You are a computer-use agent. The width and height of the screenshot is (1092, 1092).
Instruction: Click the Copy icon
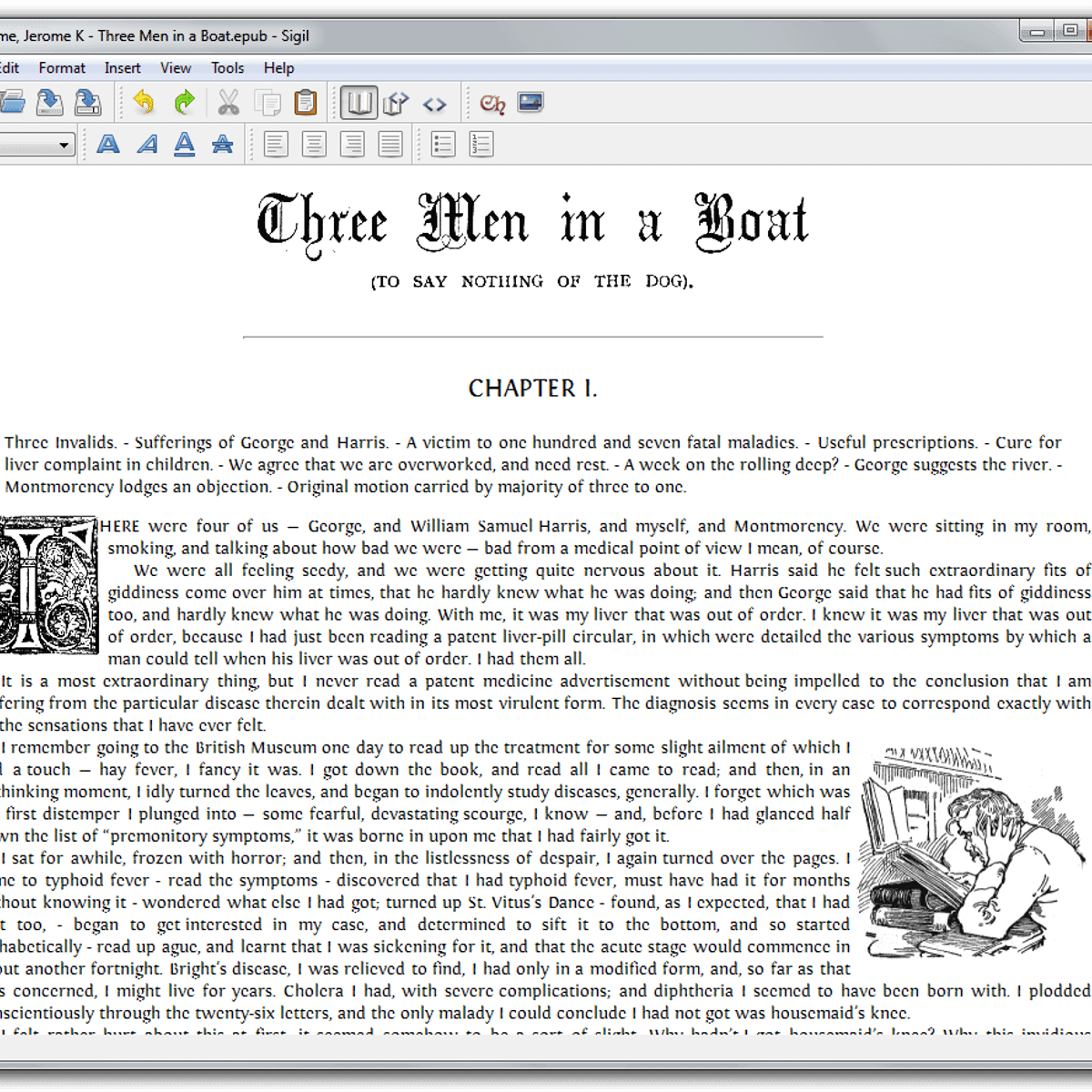point(268,103)
